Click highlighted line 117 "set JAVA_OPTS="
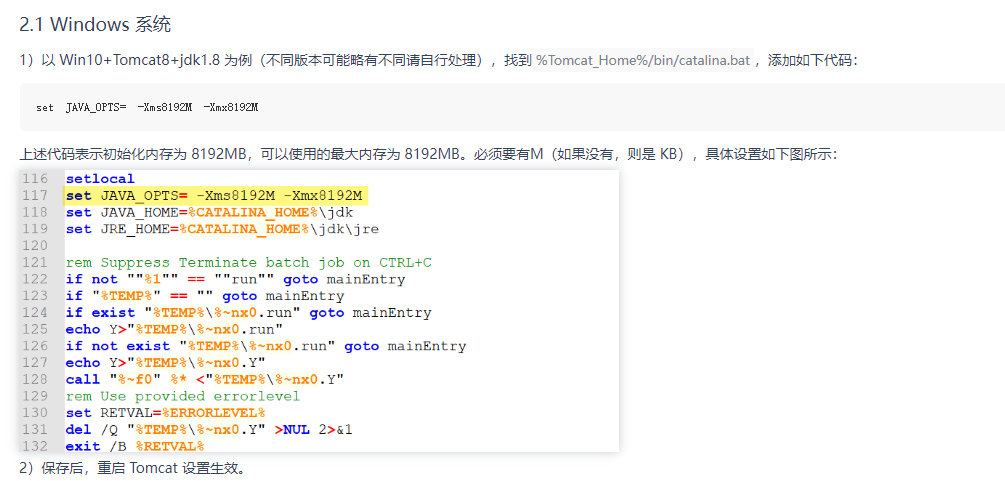This screenshot has width=1005, height=481. coord(216,196)
